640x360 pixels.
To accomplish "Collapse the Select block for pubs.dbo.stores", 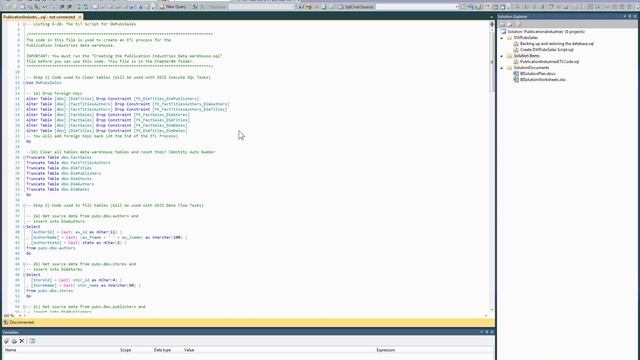I will tap(24, 275).
